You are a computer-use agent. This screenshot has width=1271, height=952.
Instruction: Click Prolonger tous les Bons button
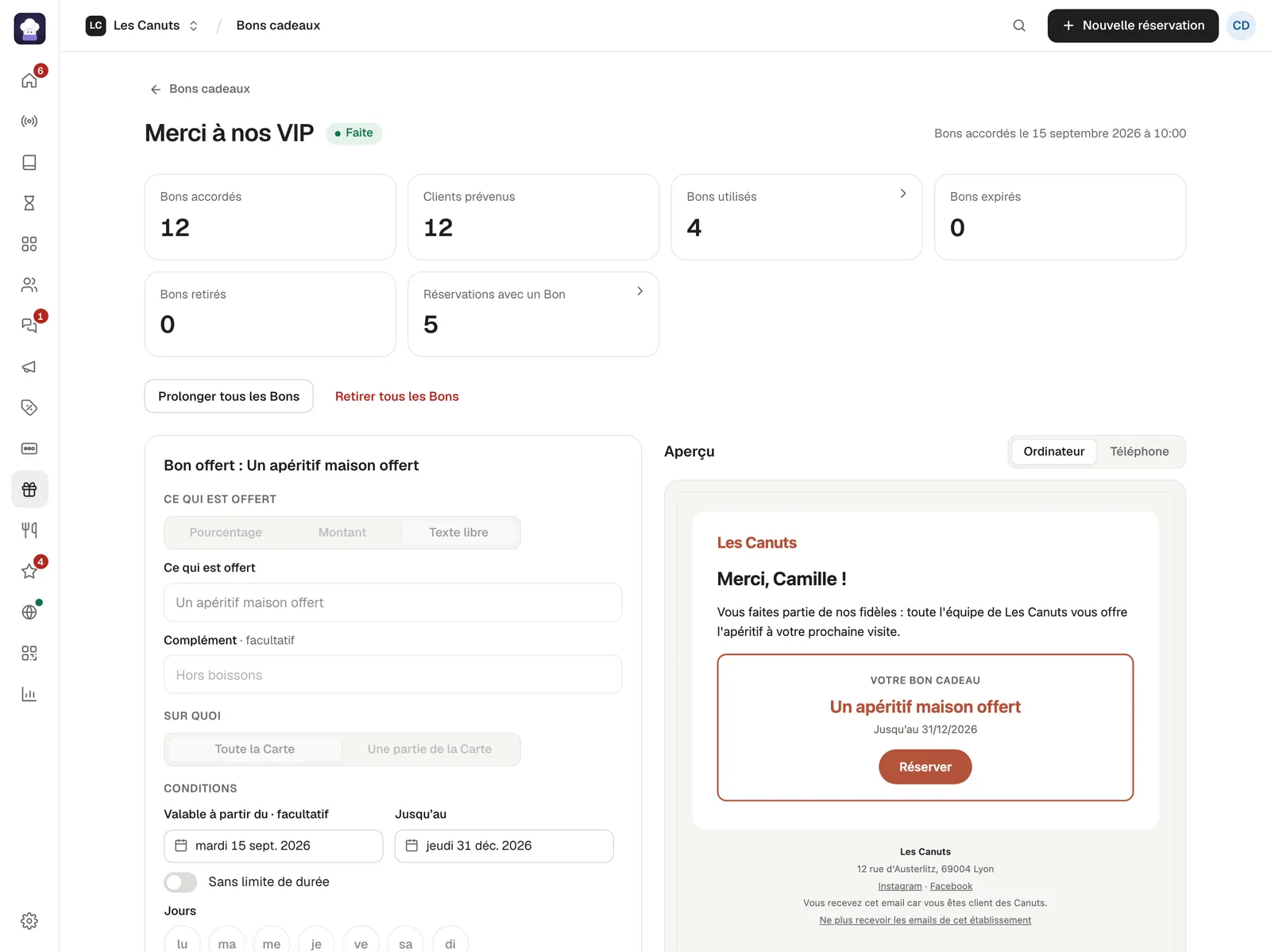(x=229, y=396)
